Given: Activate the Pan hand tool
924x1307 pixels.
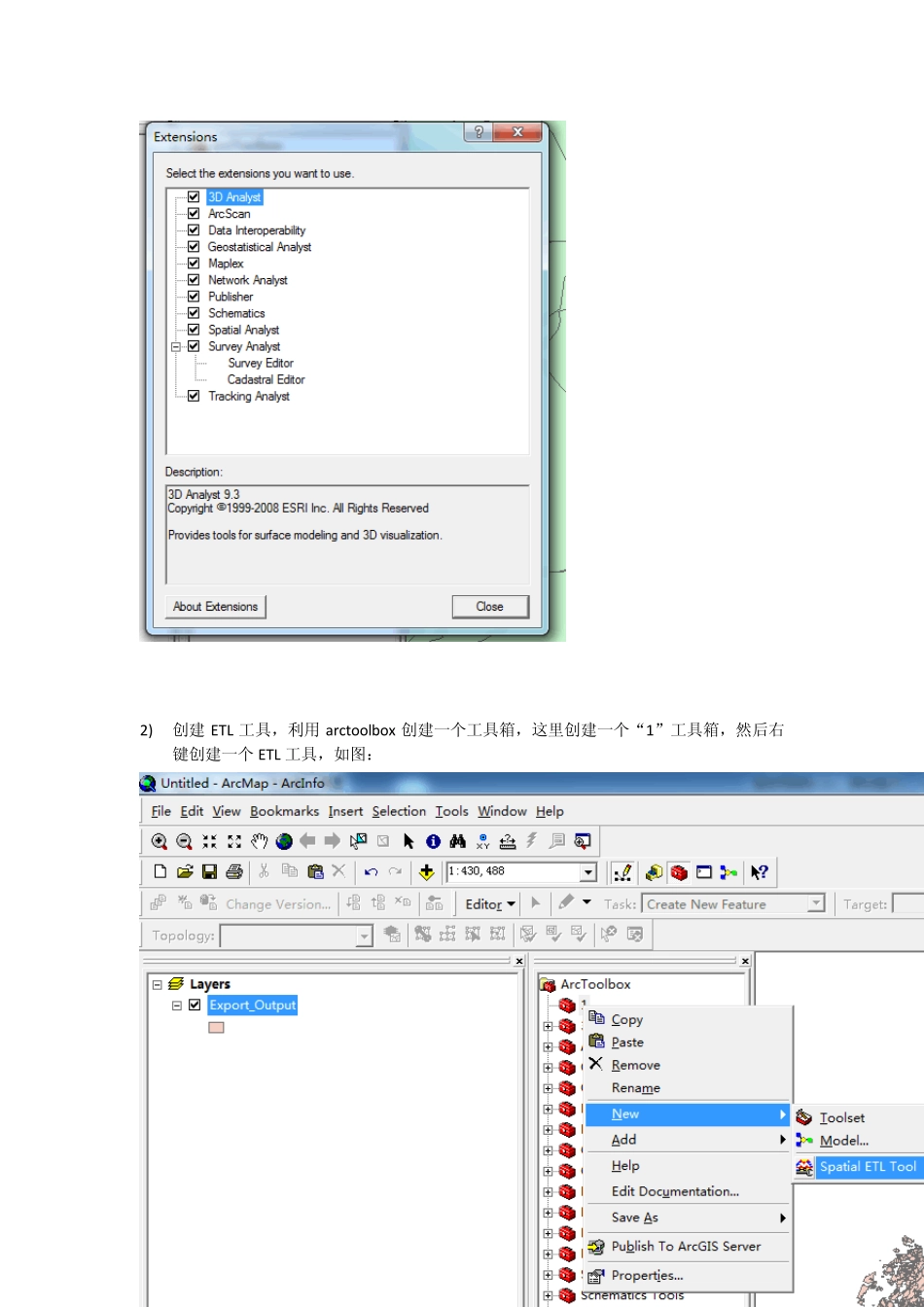Looking at the screenshot, I should point(259,841).
